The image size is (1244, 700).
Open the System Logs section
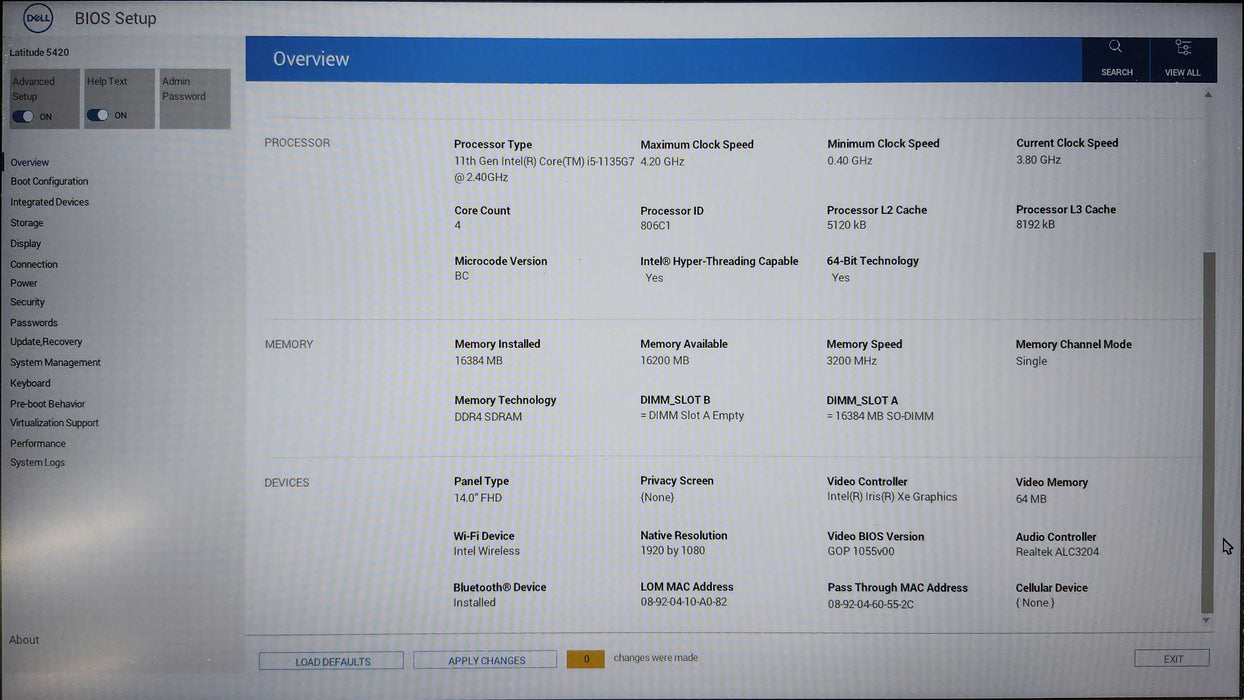tap(38, 463)
